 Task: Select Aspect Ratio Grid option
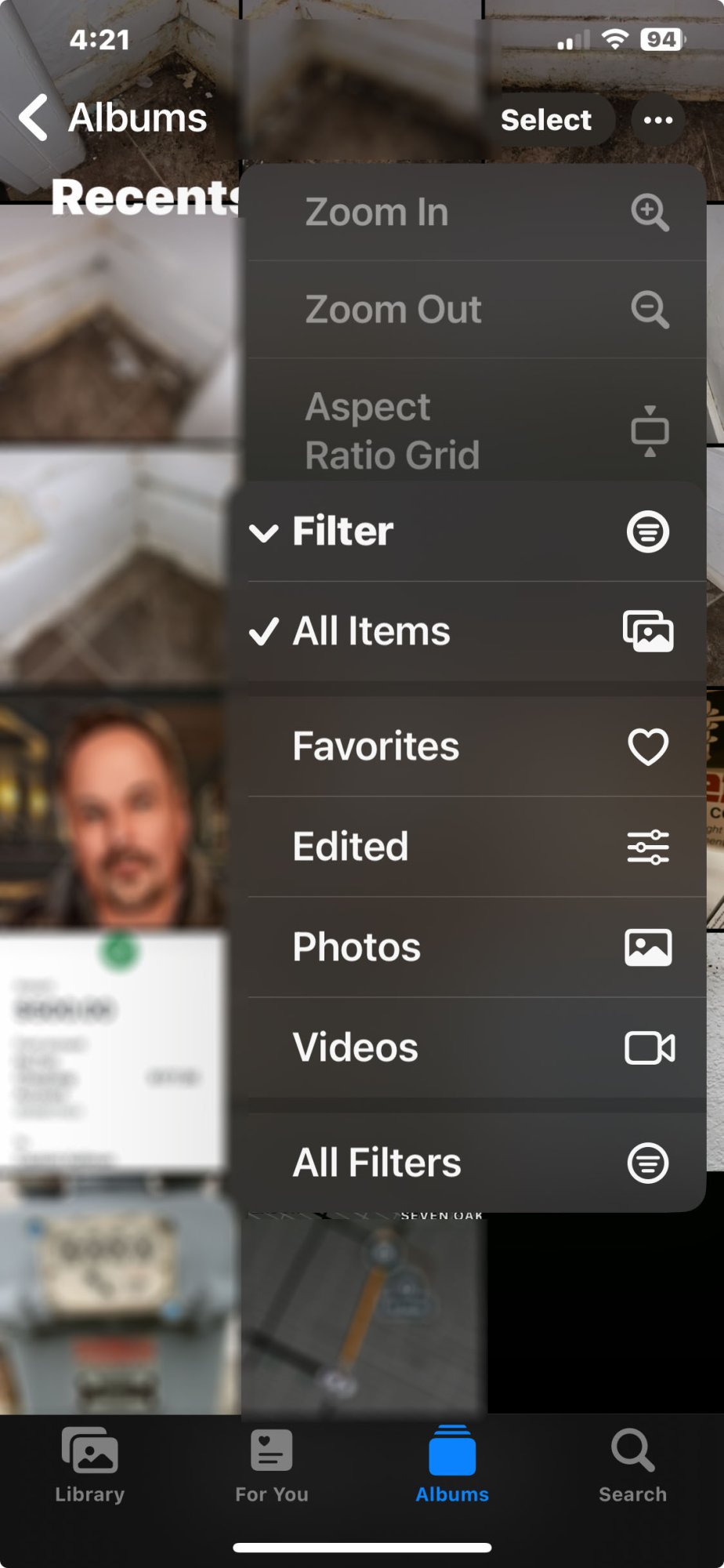coord(477,430)
